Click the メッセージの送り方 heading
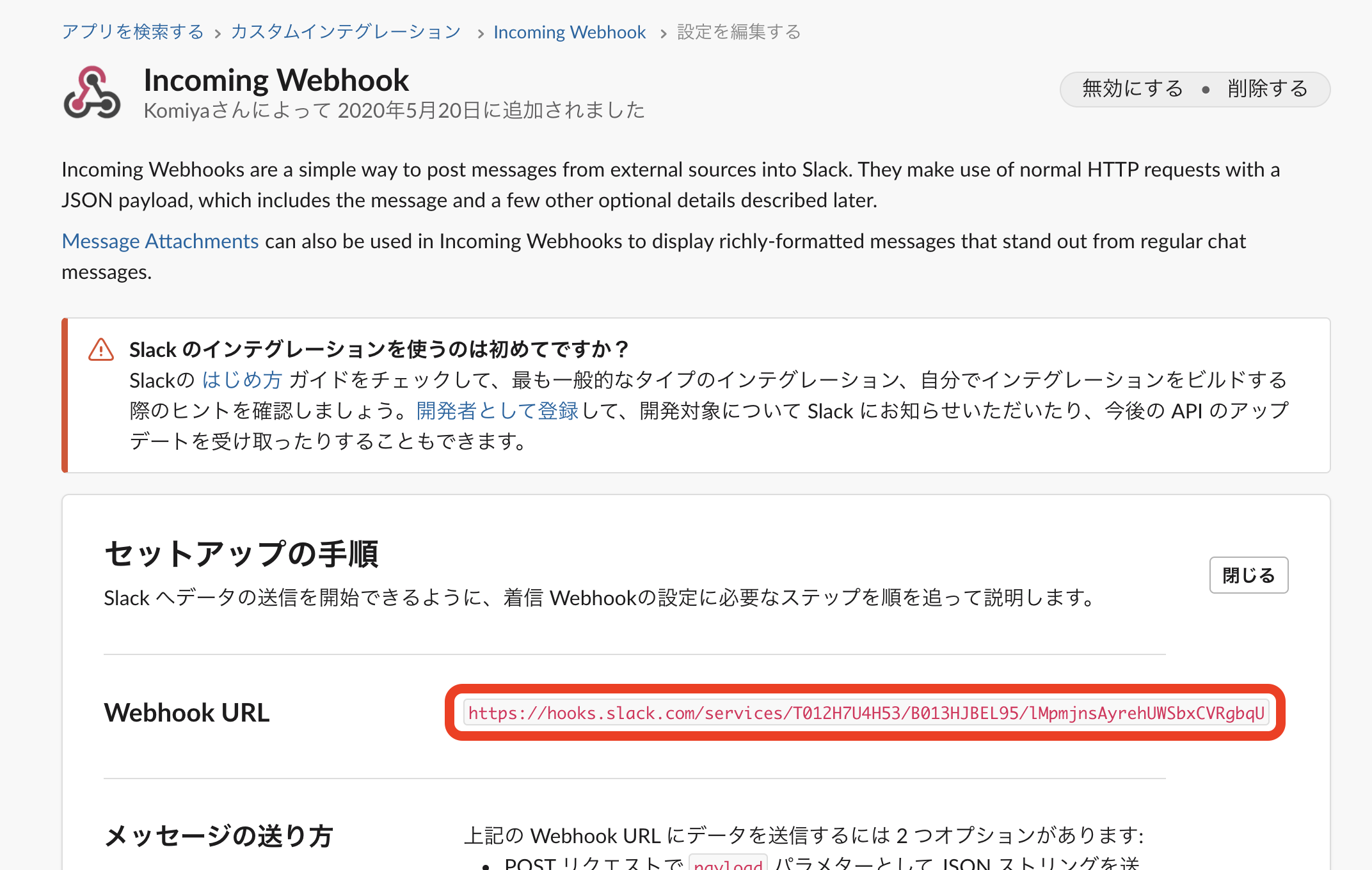This screenshot has height=870, width=1372. click(x=219, y=835)
